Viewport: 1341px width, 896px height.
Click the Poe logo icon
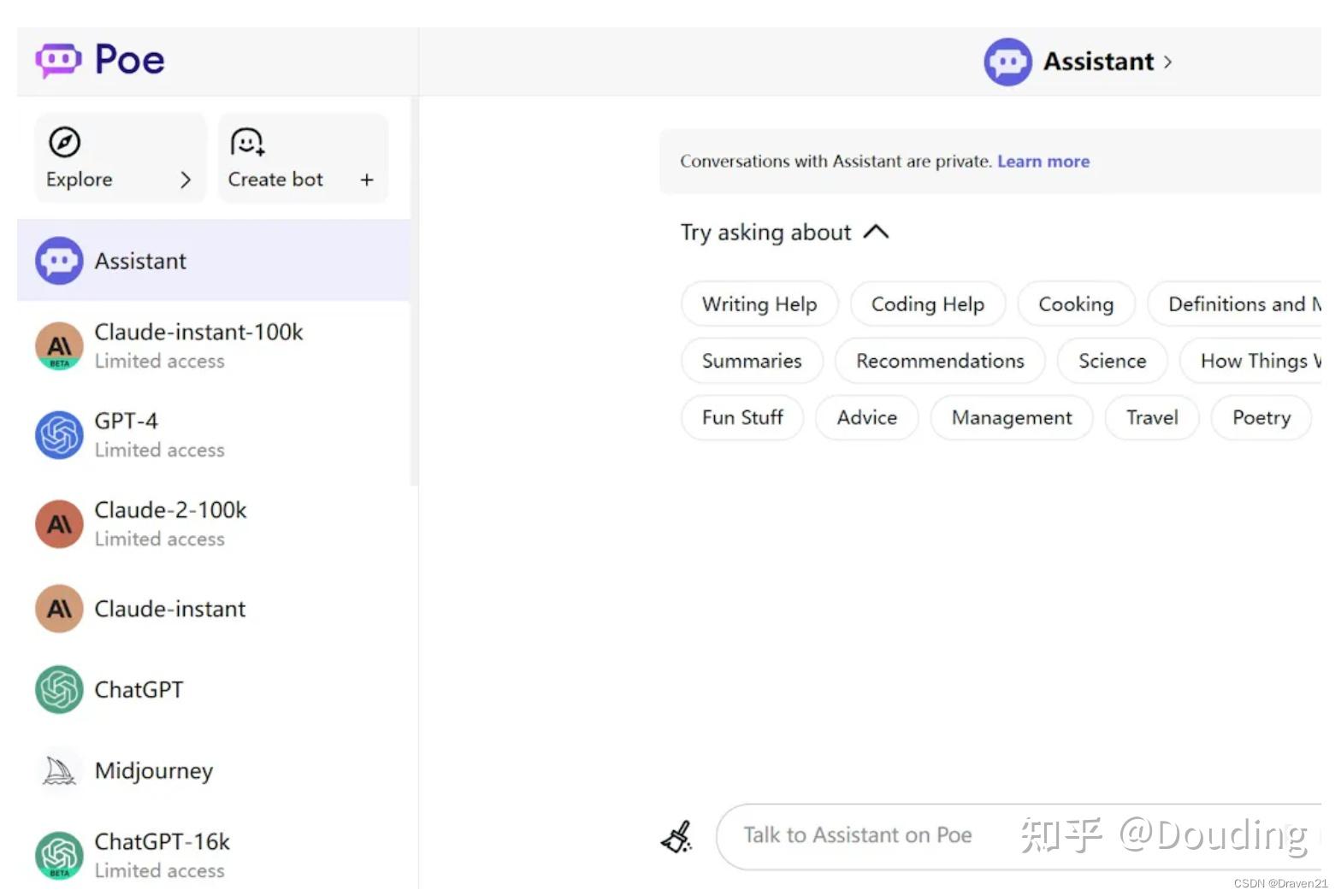[58, 60]
